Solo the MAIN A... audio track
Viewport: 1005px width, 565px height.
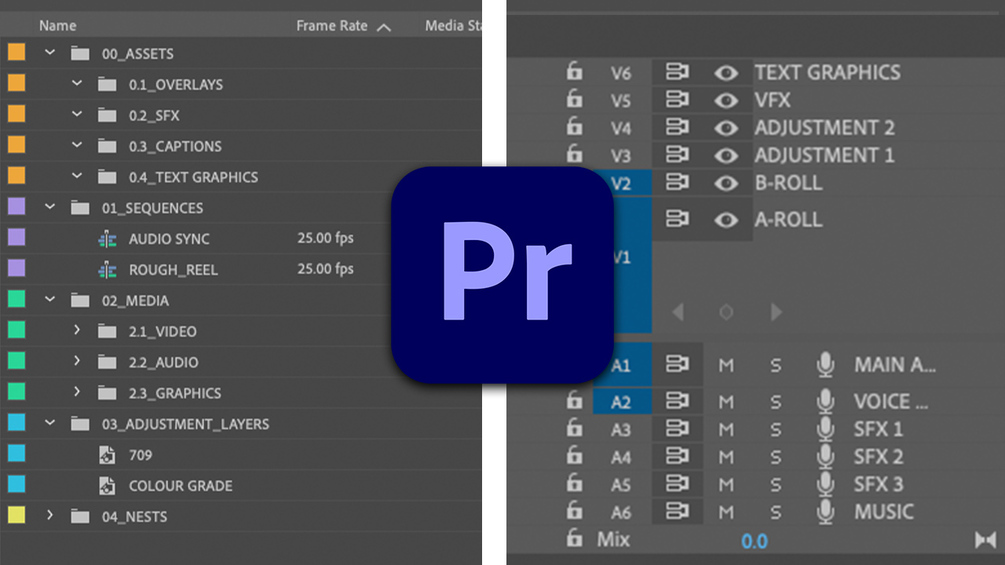pos(776,365)
